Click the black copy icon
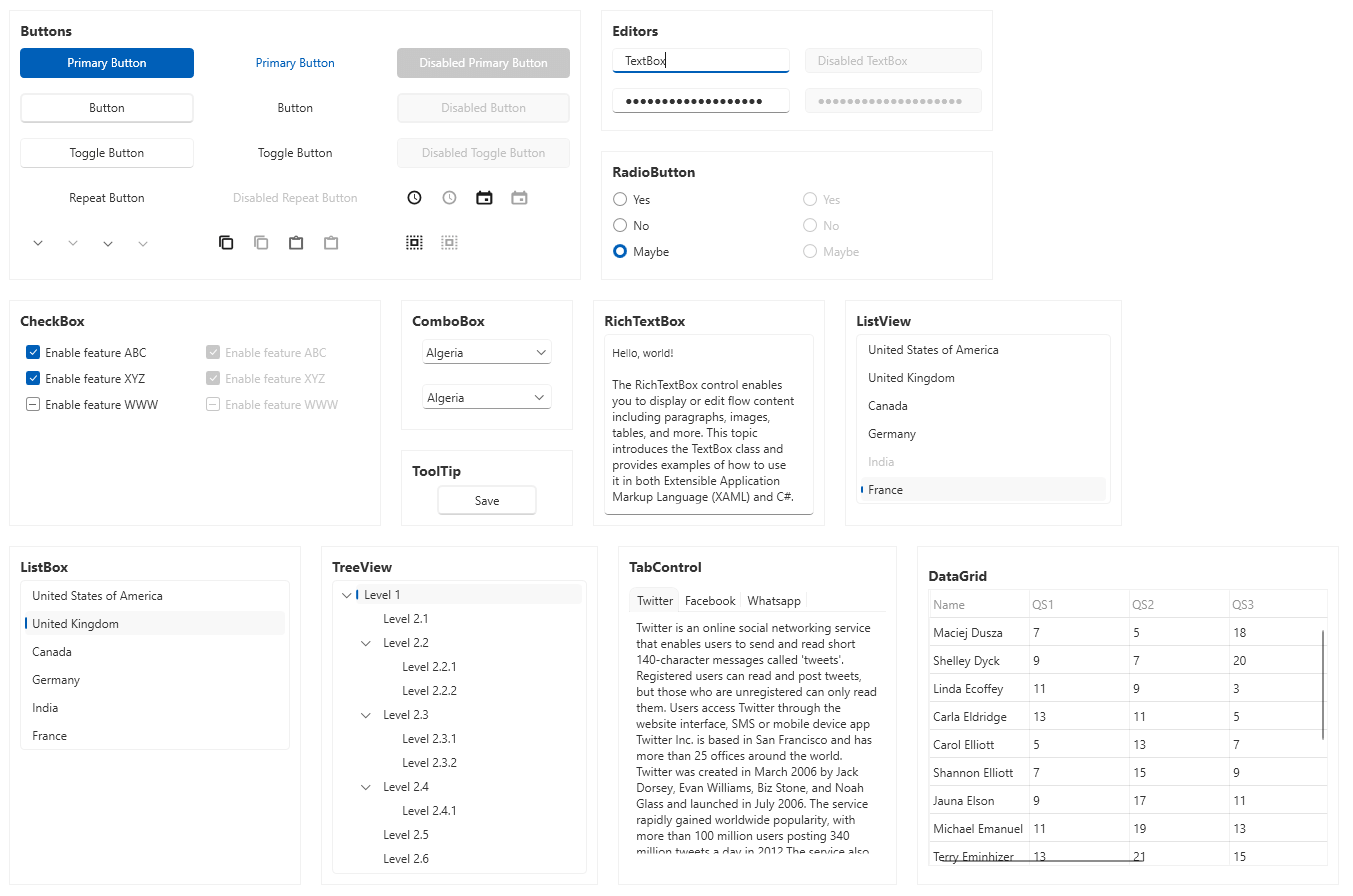The height and width of the screenshot is (896, 1353). coord(226,243)
